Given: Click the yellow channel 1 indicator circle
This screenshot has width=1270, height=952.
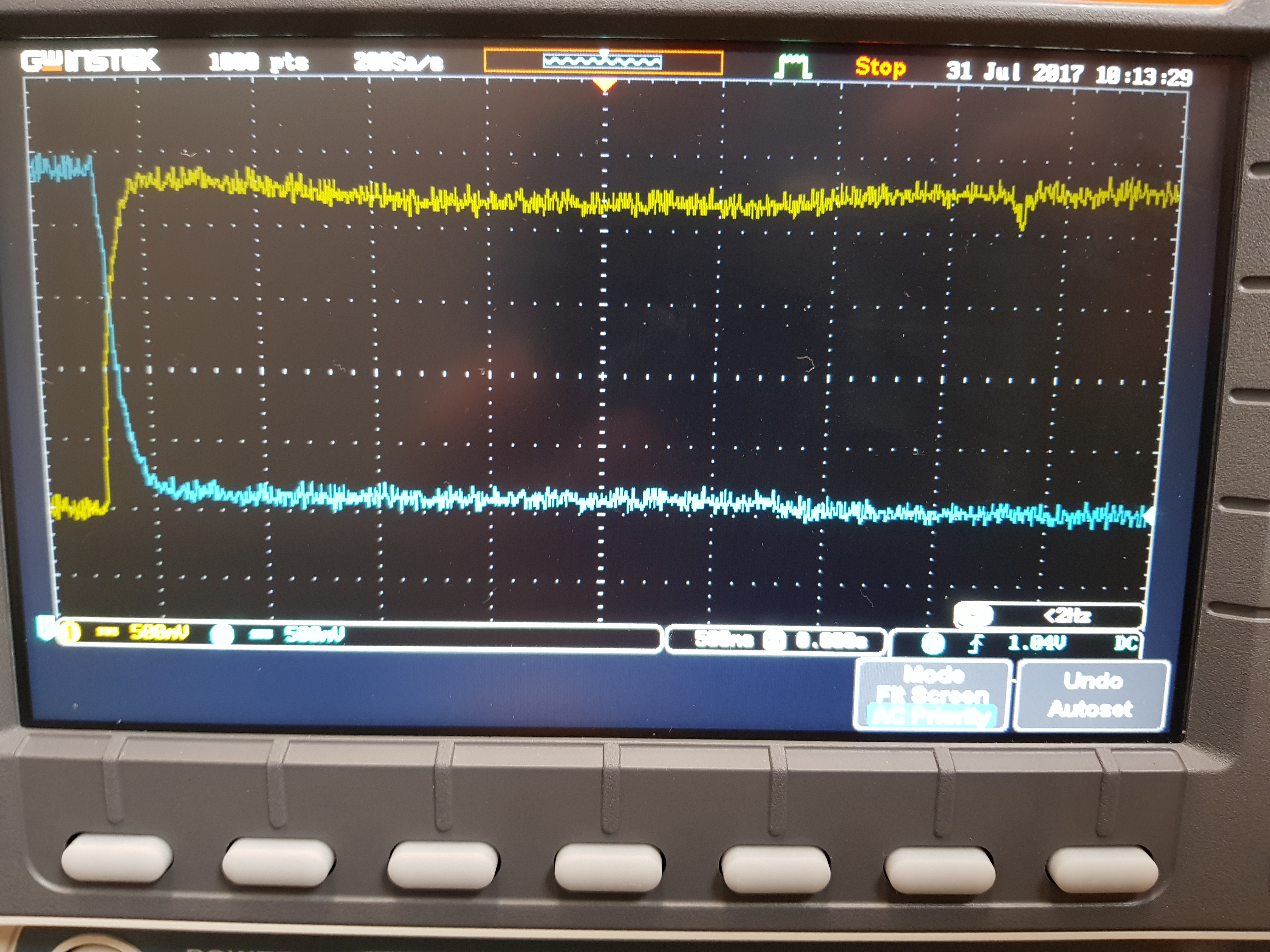Looking at the screenshot, I should click(70, 633).
